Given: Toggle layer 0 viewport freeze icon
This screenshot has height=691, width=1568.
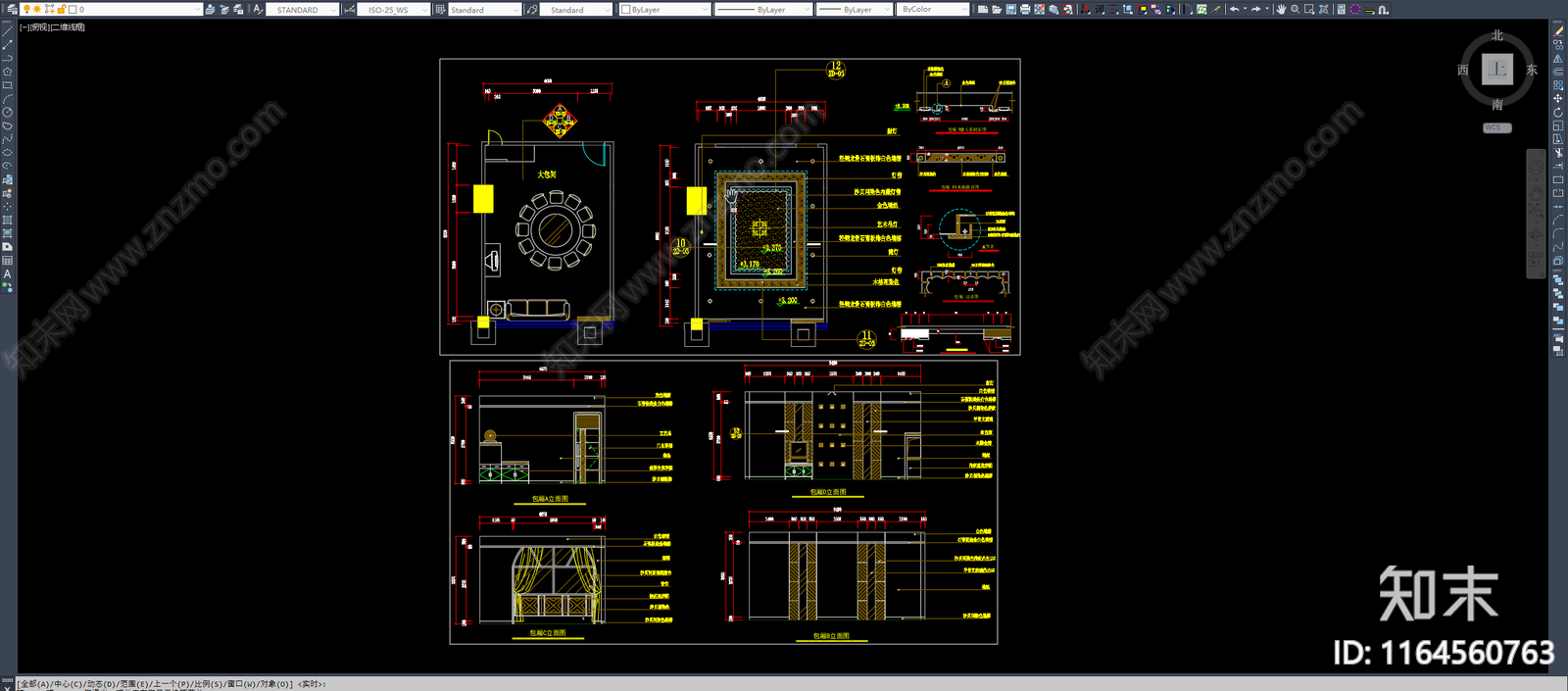Looking at the screenshot, I should pos(49,9).
